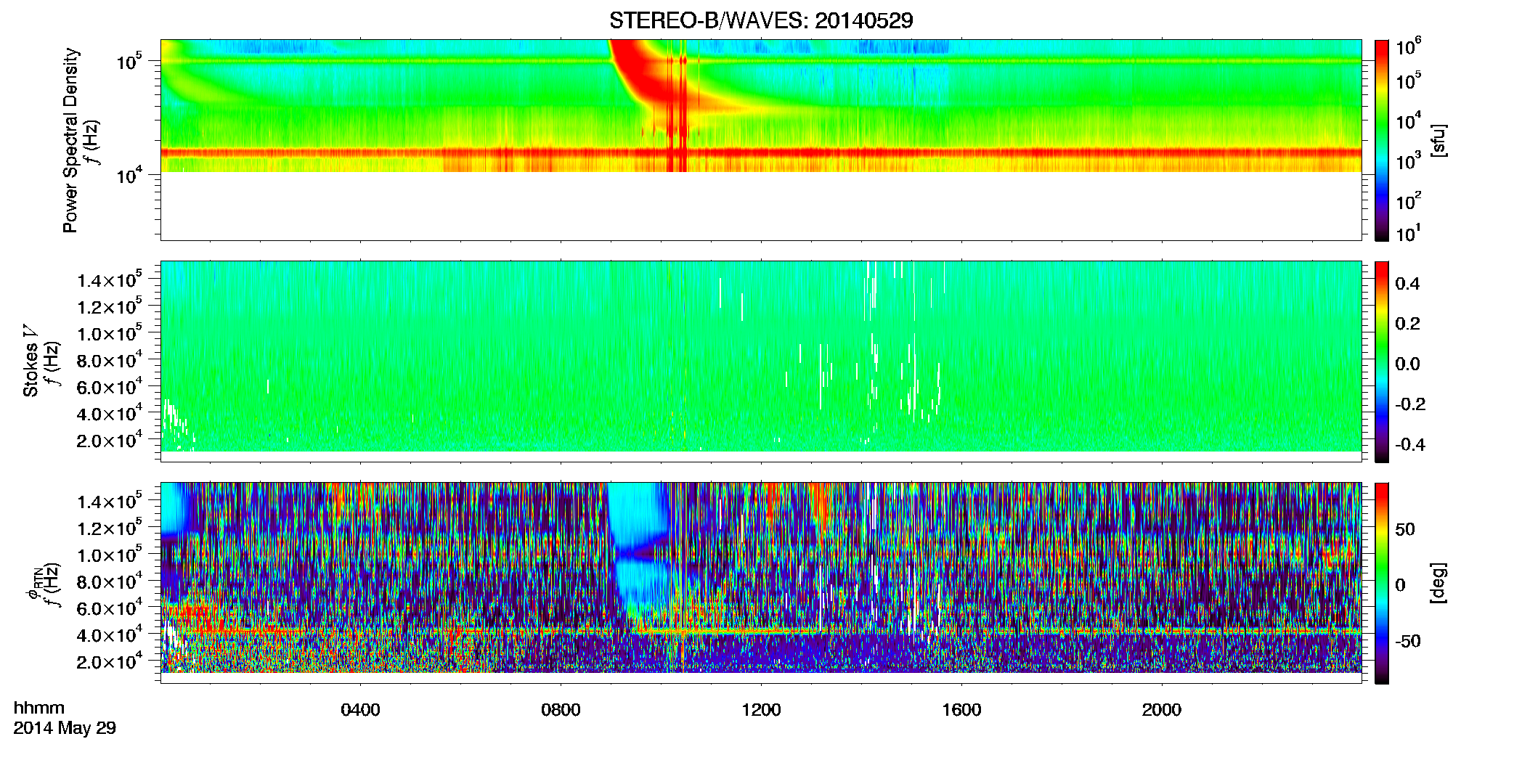
Task: Click the 1.0×10^5 tick on the φRTN axis
Action: [109, 555]
